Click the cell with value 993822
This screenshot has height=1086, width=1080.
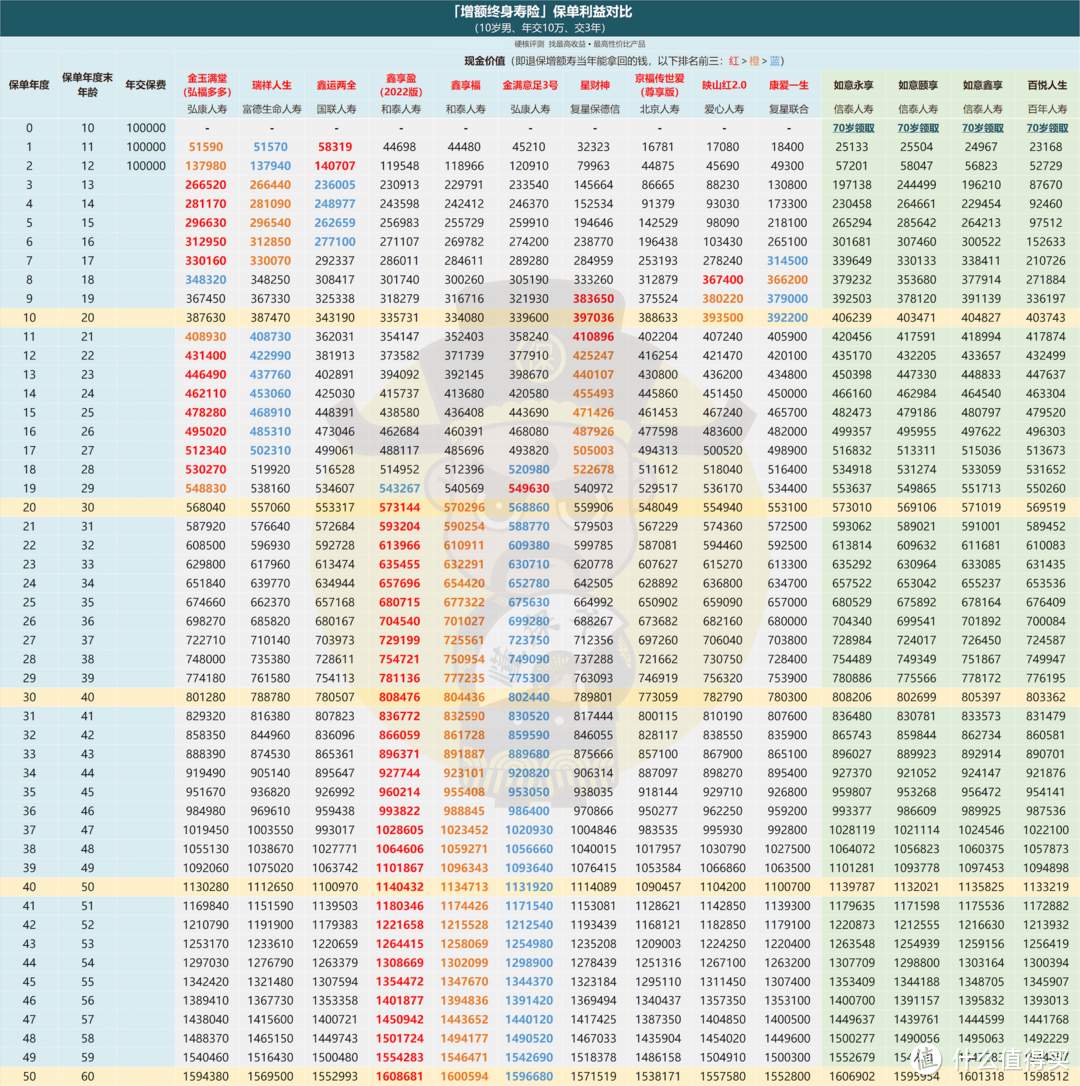click(x=400, y=811)
